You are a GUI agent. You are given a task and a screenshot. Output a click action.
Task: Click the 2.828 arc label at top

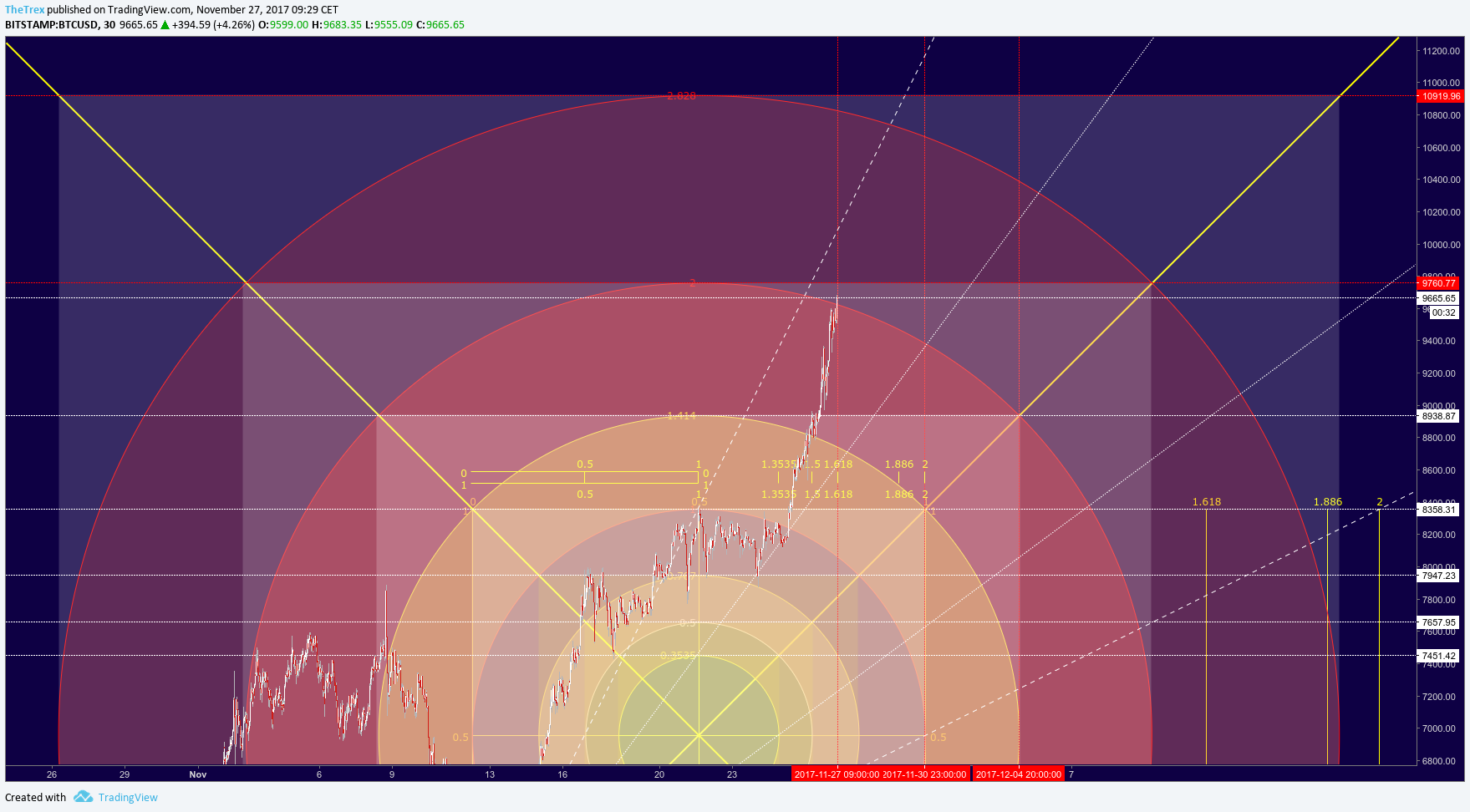(681, 96)
